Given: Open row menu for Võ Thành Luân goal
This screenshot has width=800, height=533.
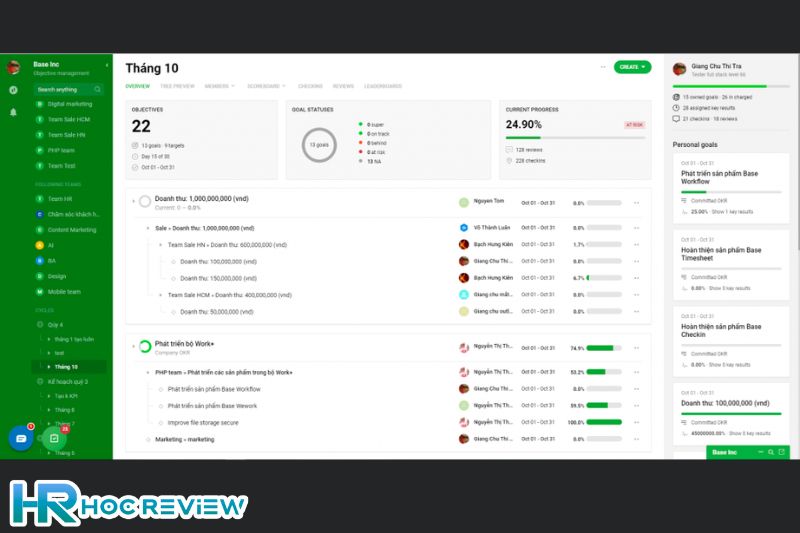Looking at the screenshot, I should [x=636, y=228].
